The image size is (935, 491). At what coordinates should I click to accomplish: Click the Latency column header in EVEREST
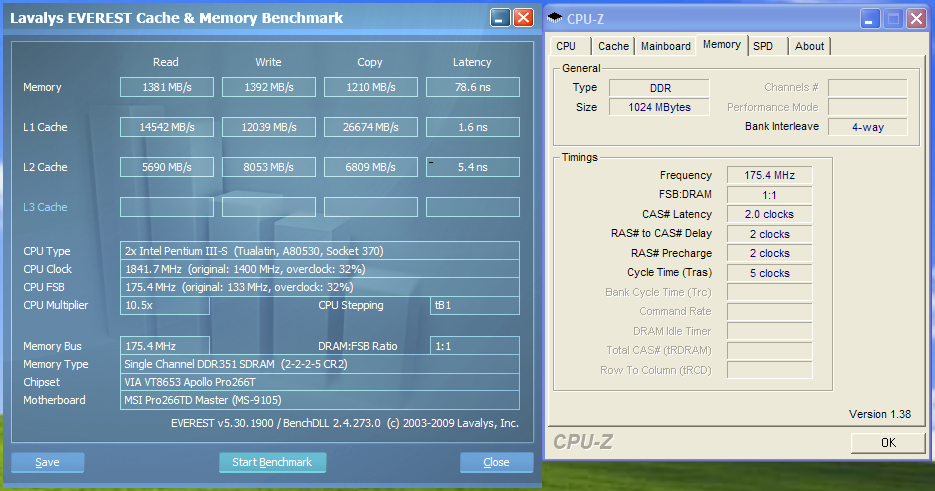(472, 62)
